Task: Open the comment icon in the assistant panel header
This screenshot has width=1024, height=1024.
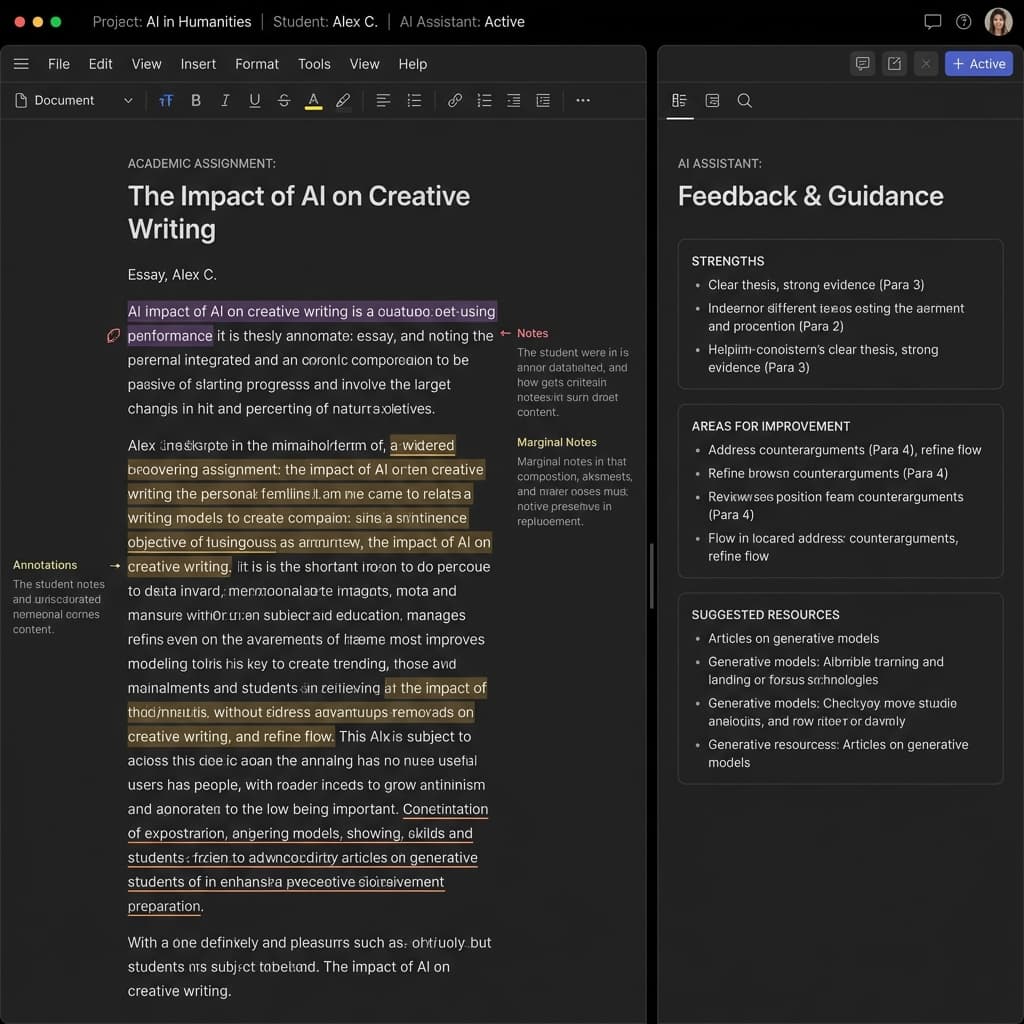Action: tap(862, 64)
